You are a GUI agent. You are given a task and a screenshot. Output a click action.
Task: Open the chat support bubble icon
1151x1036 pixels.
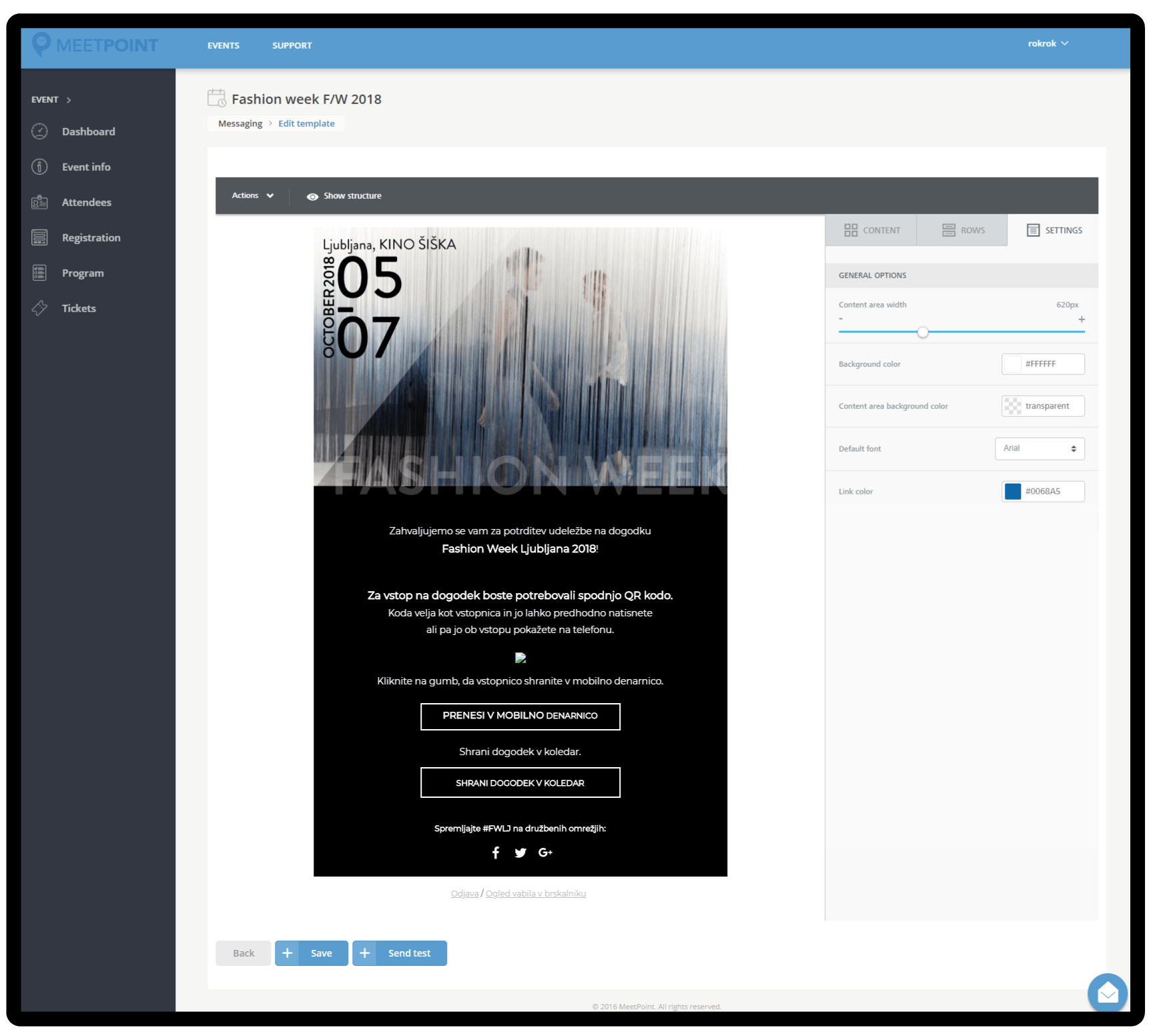[1108, 993]
